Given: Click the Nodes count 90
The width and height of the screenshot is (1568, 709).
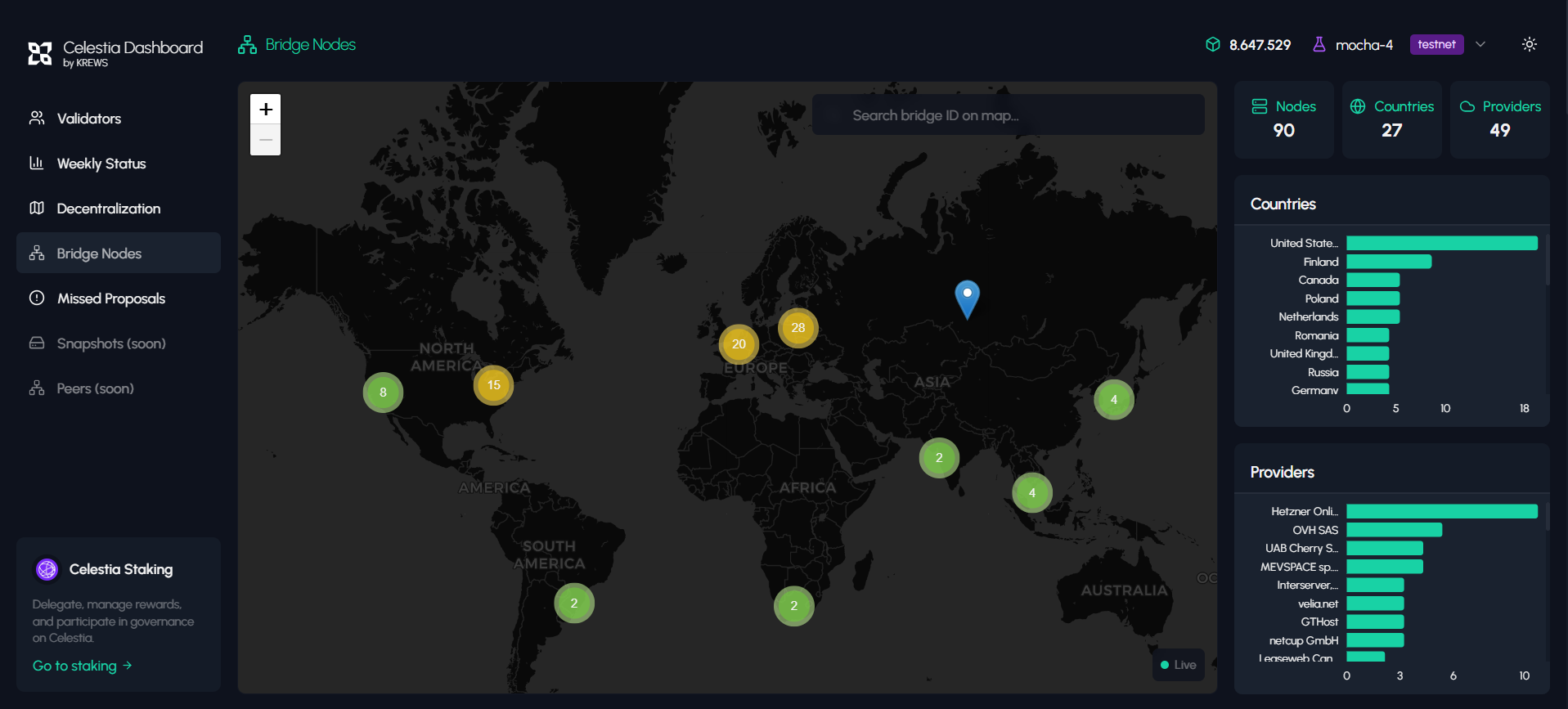Looking at the screenshot, I should point(1284,130).
